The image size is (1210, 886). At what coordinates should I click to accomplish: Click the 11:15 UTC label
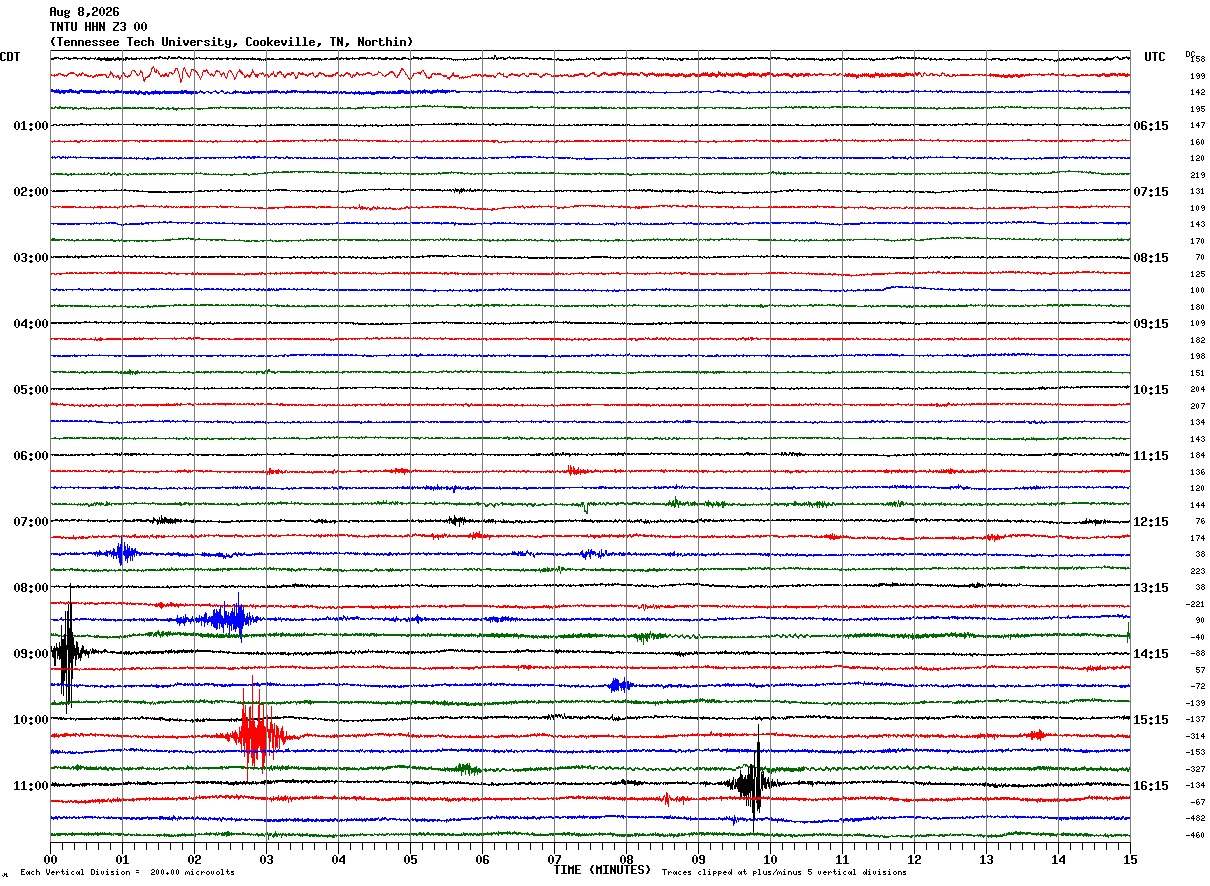[x=1150, y=456]
